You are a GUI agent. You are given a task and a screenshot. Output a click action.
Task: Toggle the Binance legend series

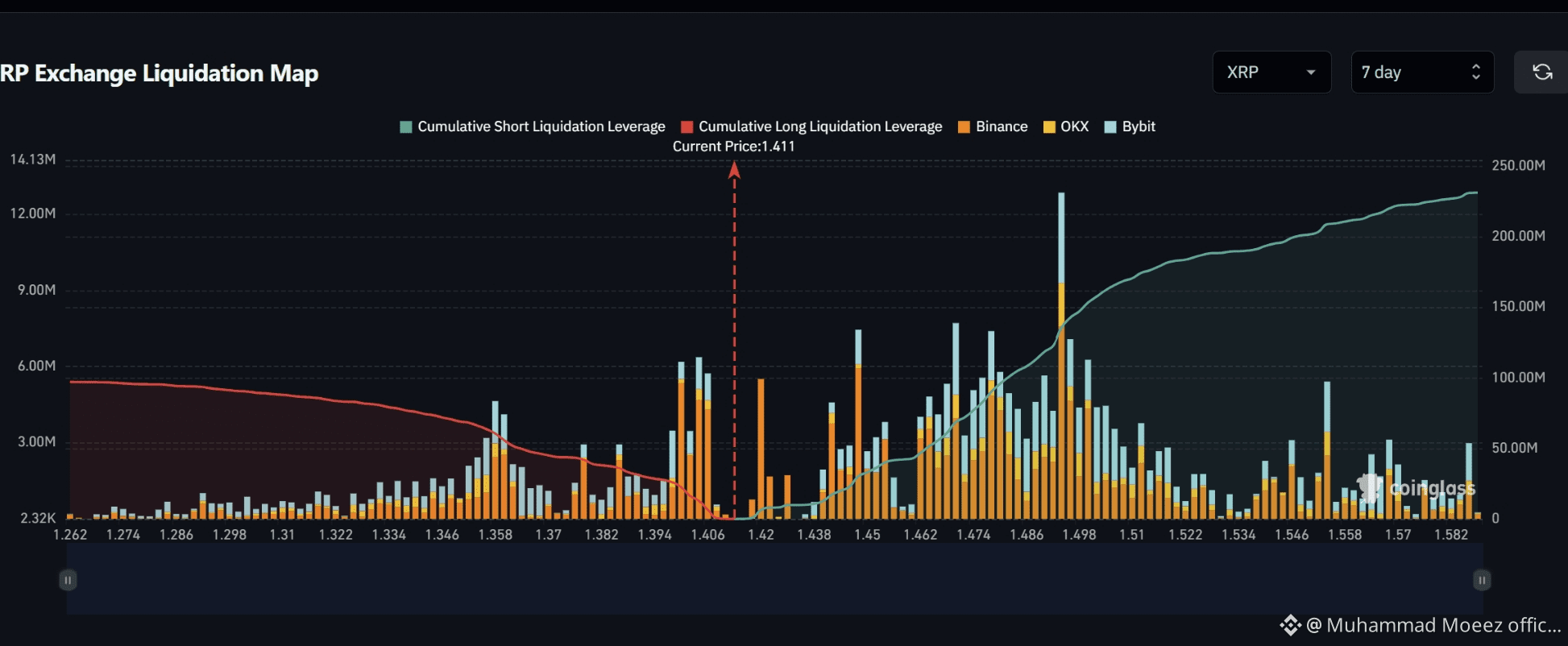[x=993, y=126]
